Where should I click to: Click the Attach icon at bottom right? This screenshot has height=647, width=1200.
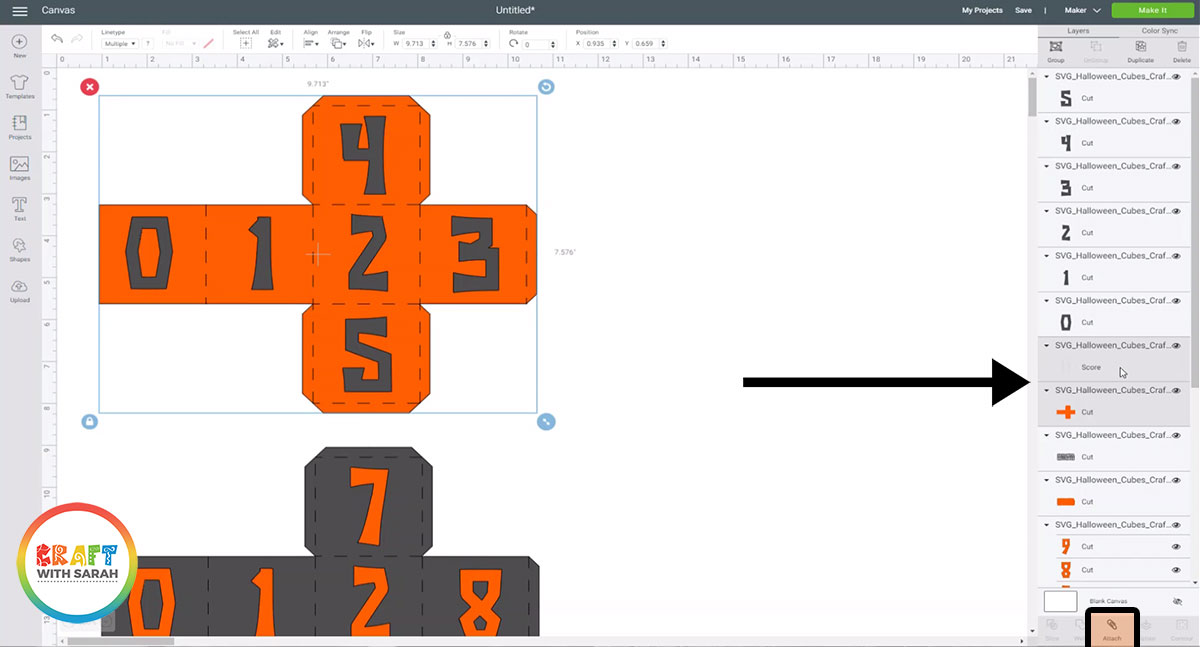[1113, 625]
